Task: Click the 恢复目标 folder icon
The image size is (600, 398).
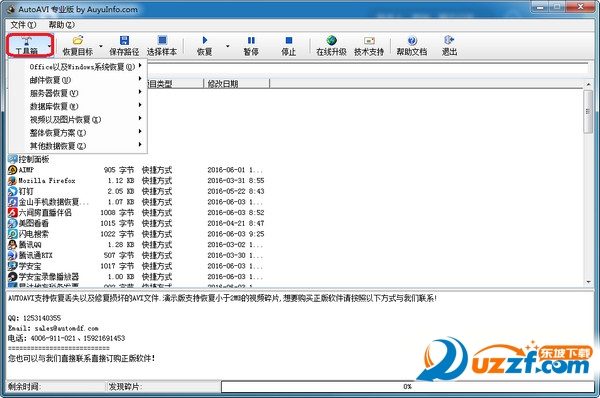Action: (78, 40)
